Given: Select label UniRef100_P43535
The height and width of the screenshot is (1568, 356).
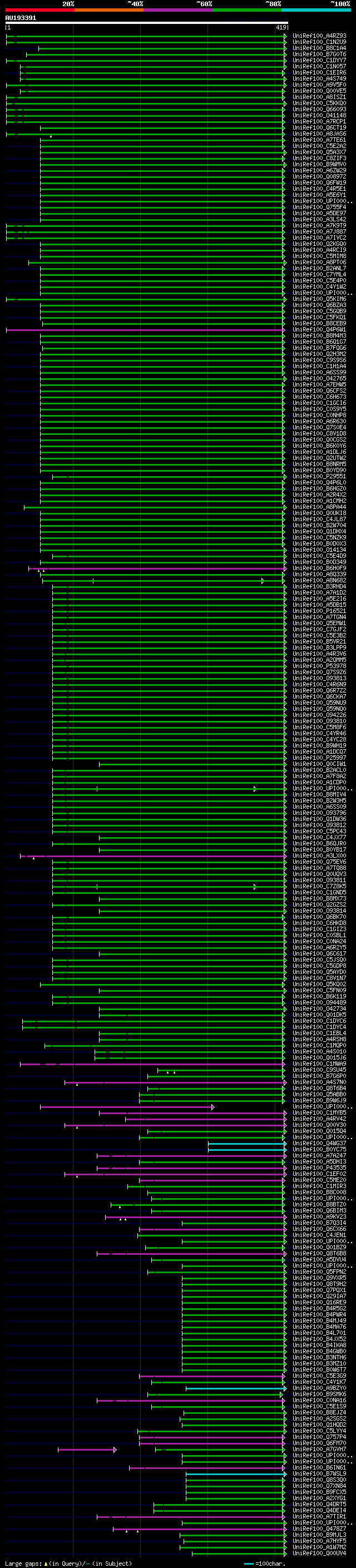Looking at the screenshot, I should [319, 1168].
